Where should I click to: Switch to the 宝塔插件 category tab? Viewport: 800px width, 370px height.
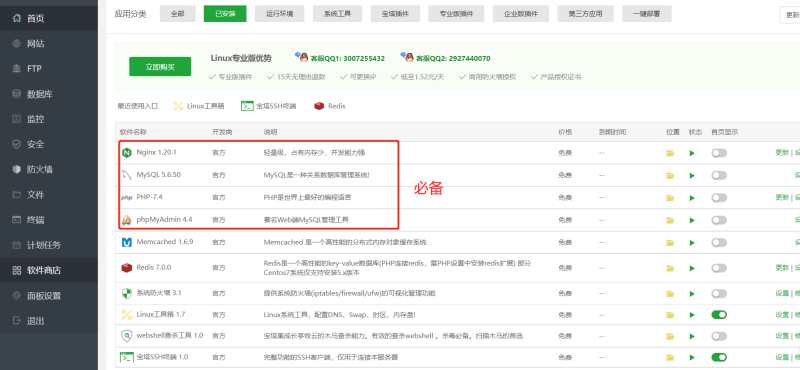tap(395, 14)
